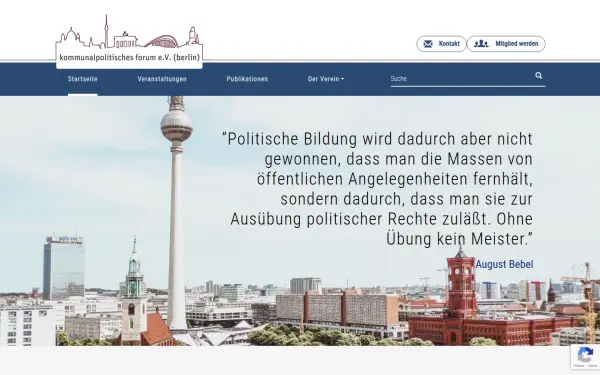The image size is (600, 375).
Task: Click the reCAPTCHA badge
Action: tap(585, 357)
